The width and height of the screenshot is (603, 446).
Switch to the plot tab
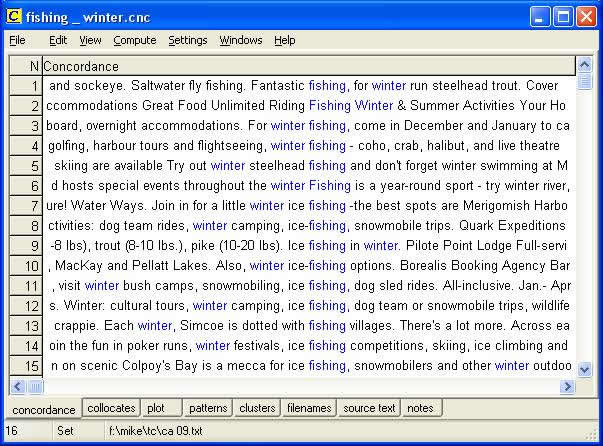156,408
